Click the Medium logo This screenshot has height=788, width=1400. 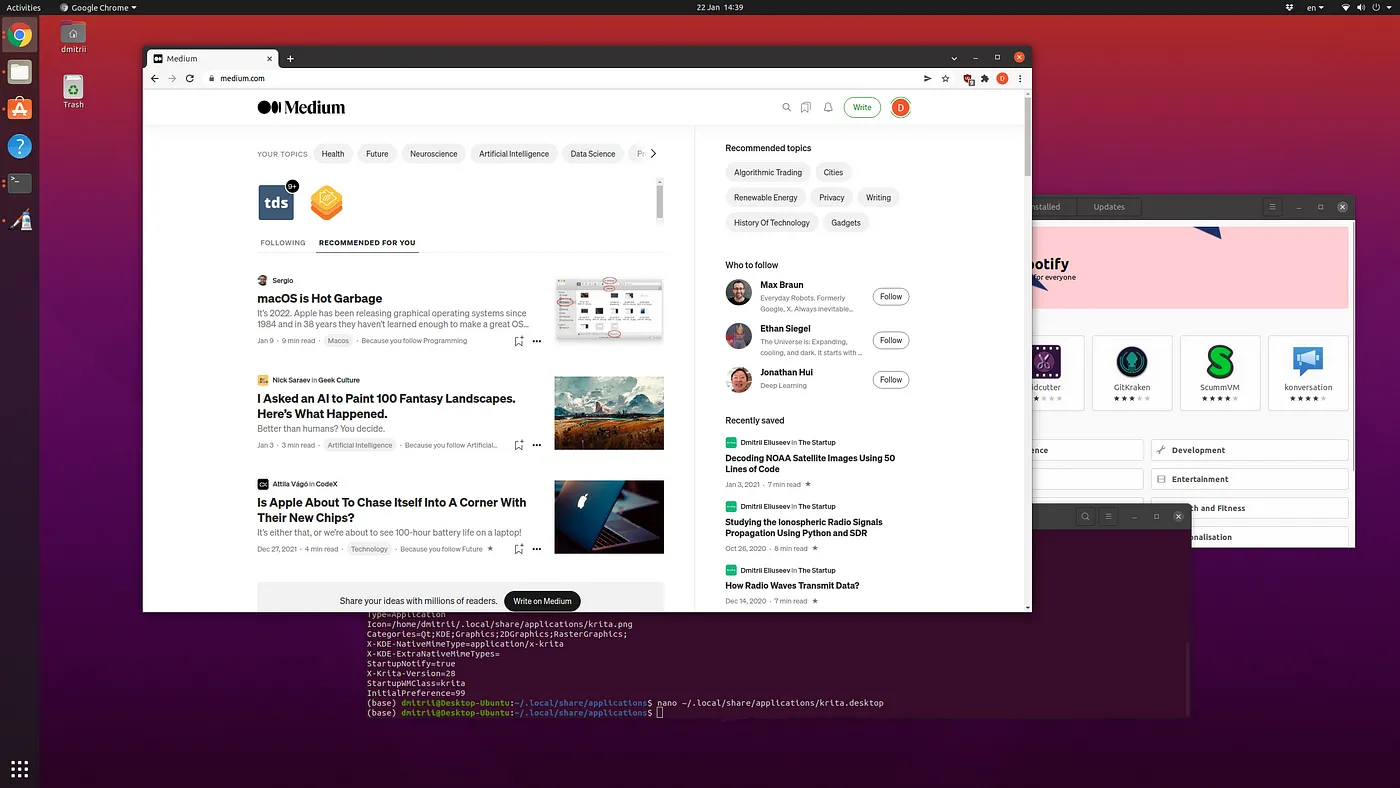(301, 107)
